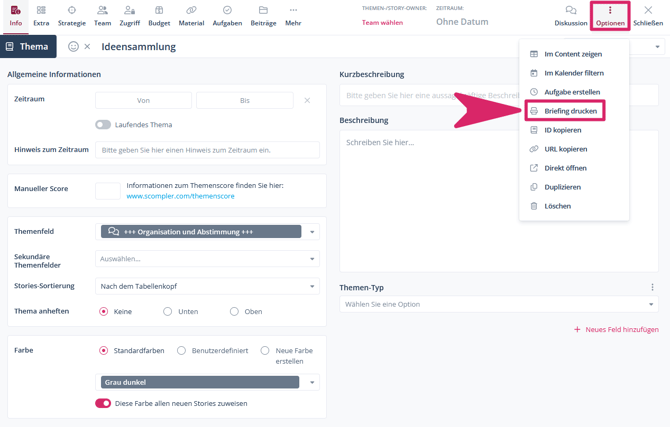Image resolution: width=670 pixels, height=427 pixels.
Task: Expand the Themenfeld dropdown
Action: click(x=312, y=232)
